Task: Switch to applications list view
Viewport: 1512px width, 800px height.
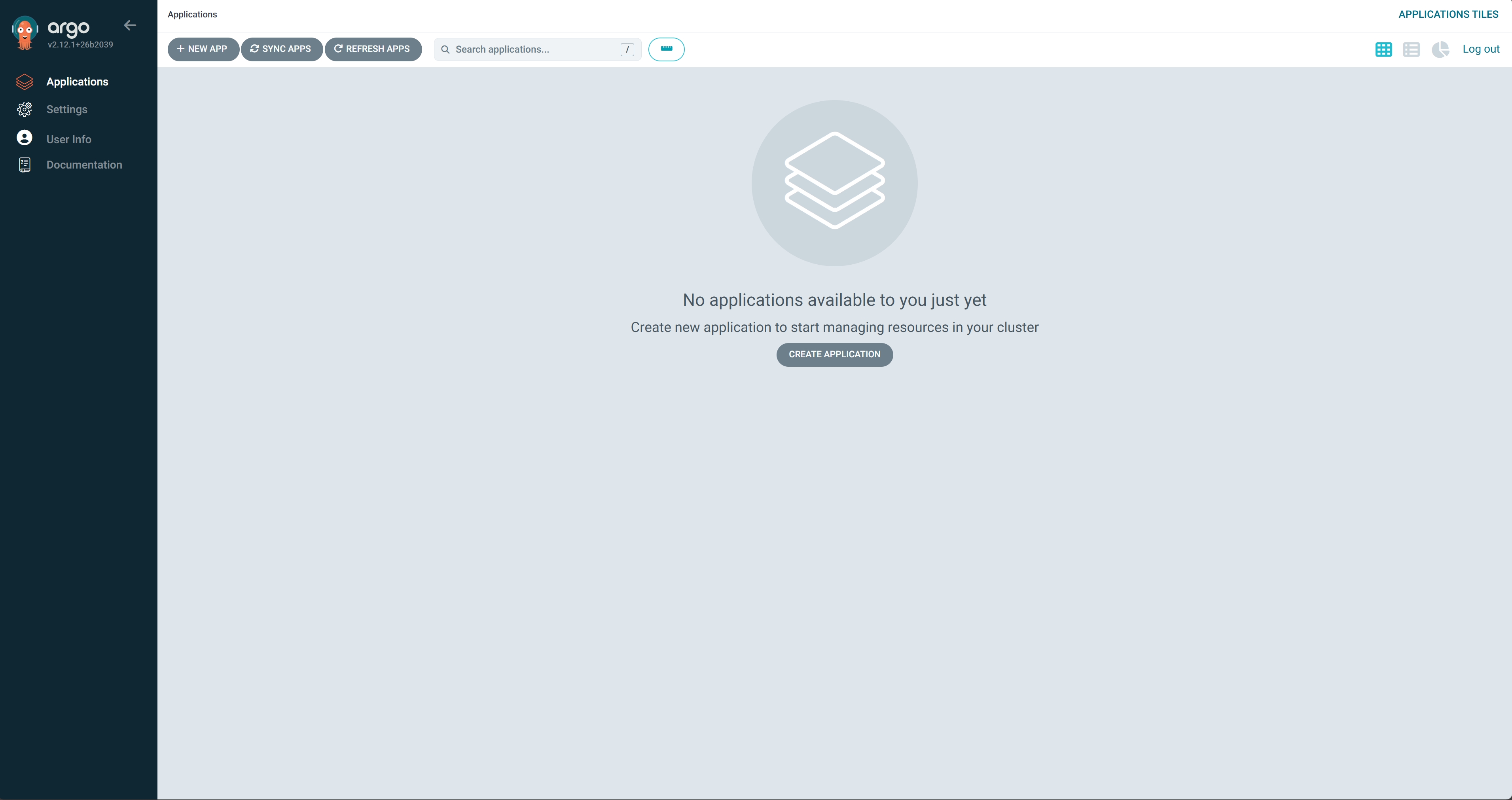Action: pos(1411,49)
